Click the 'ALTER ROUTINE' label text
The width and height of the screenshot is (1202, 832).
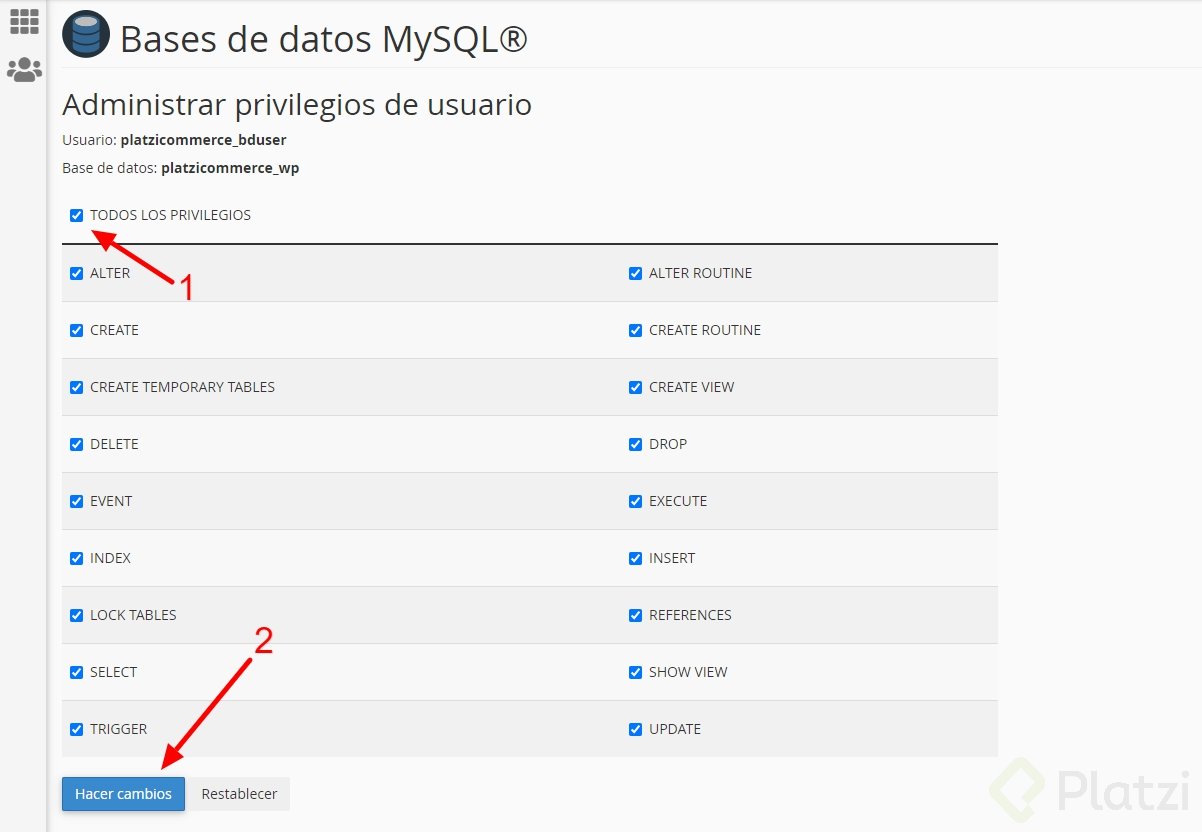point(700,273)
